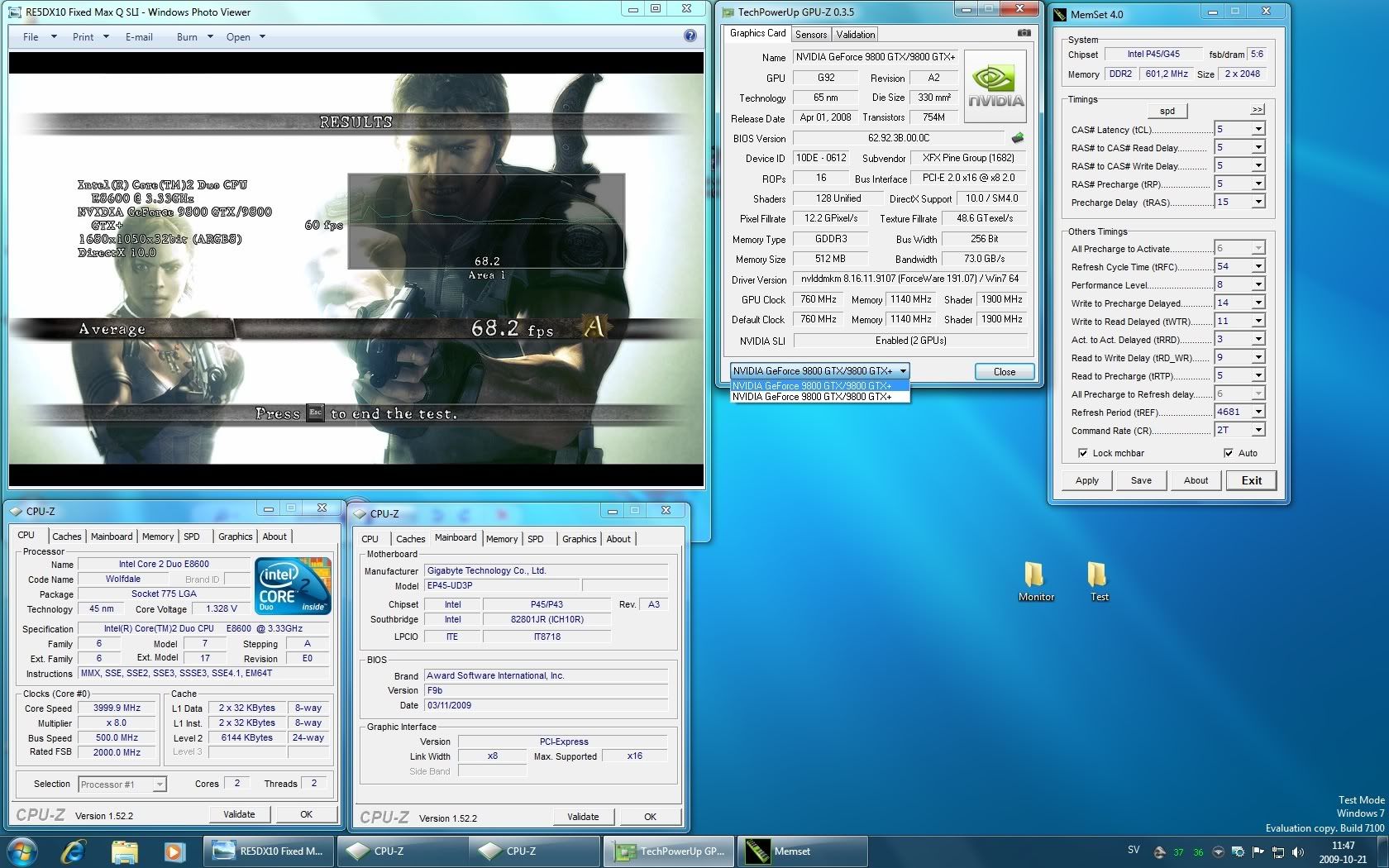
Task: Click the GPU-Z BIOS Version field
Action: click(x=898, y=138)
